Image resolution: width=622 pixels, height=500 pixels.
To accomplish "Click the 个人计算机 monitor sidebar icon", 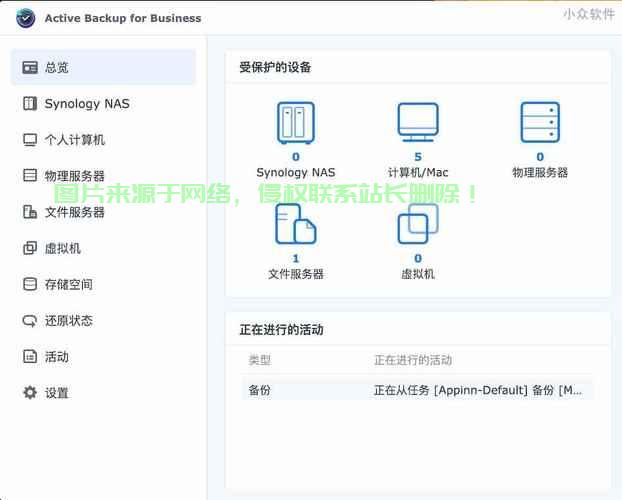I will tap(30, 140).
